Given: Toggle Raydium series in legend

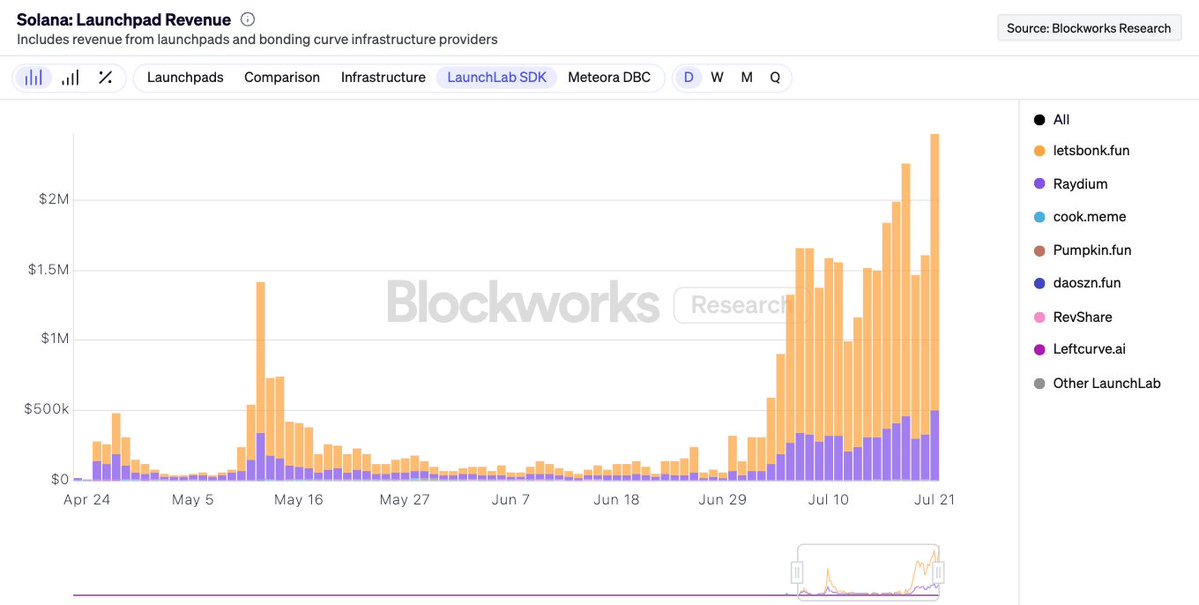Looking at the screenshot, I should point(1071,184).
